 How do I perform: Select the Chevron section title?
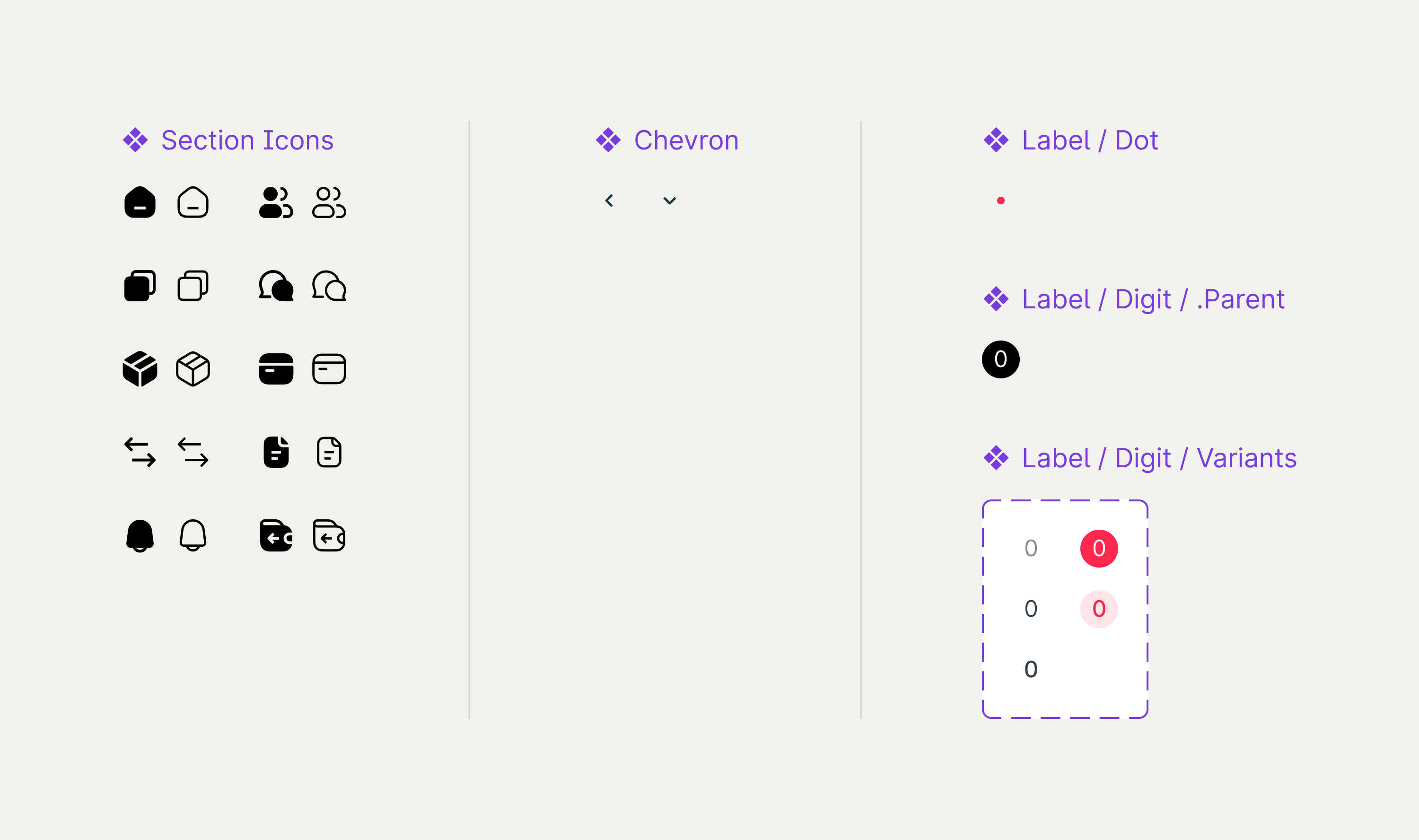coord(687,140)
